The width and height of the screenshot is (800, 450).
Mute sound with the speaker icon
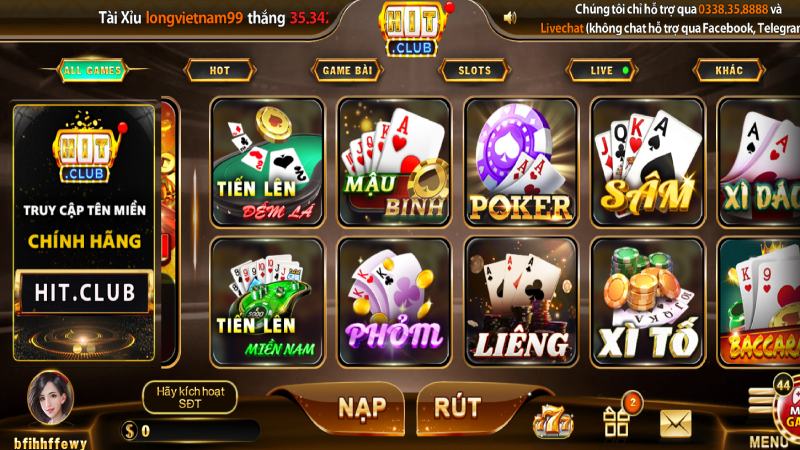(509, 18)
